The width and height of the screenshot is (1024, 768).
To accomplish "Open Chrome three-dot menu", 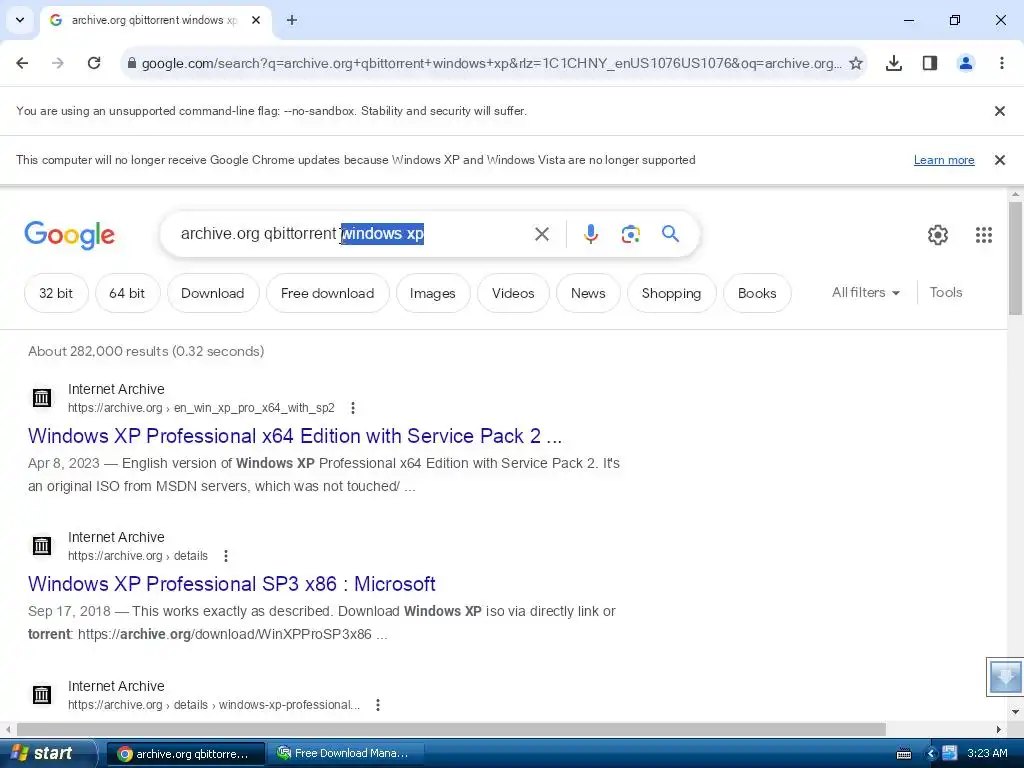I will click(x=1001, y=63).
